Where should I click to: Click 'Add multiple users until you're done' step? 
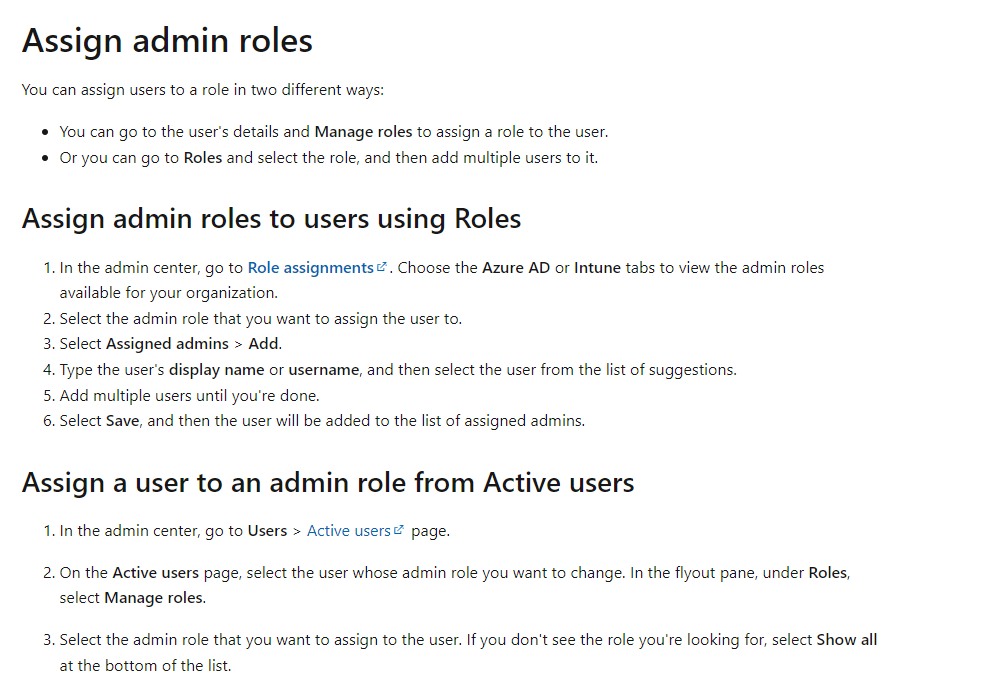[189, 396]
